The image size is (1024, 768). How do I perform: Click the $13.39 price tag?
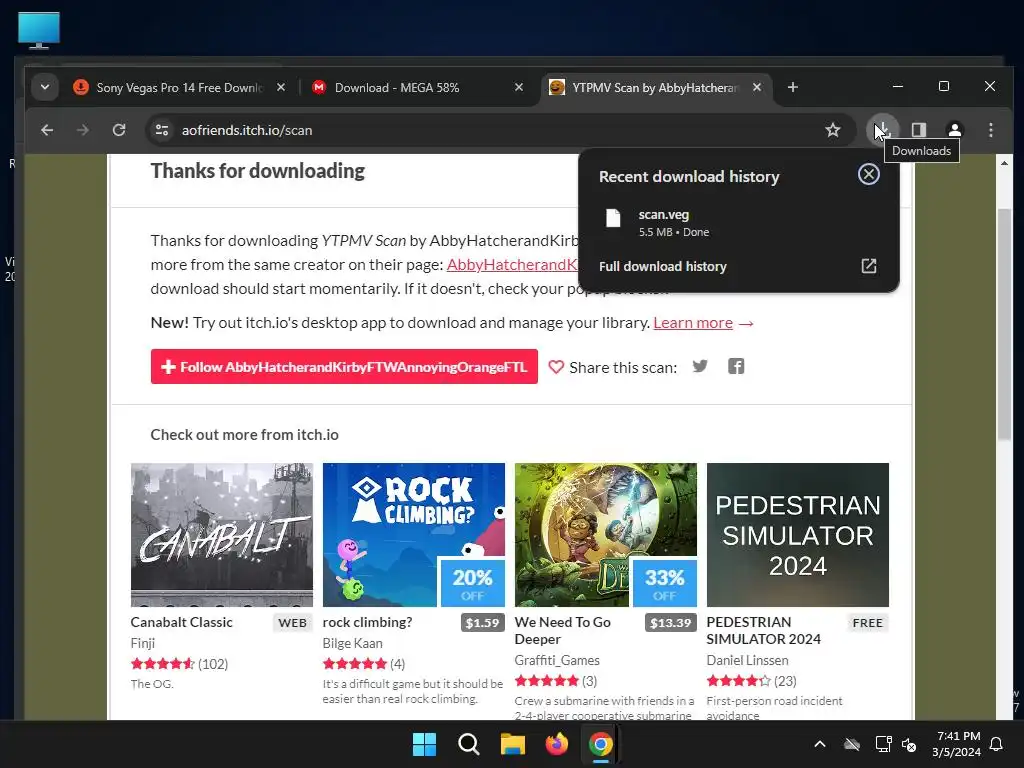pyautogui.click(x=671, y=622)
